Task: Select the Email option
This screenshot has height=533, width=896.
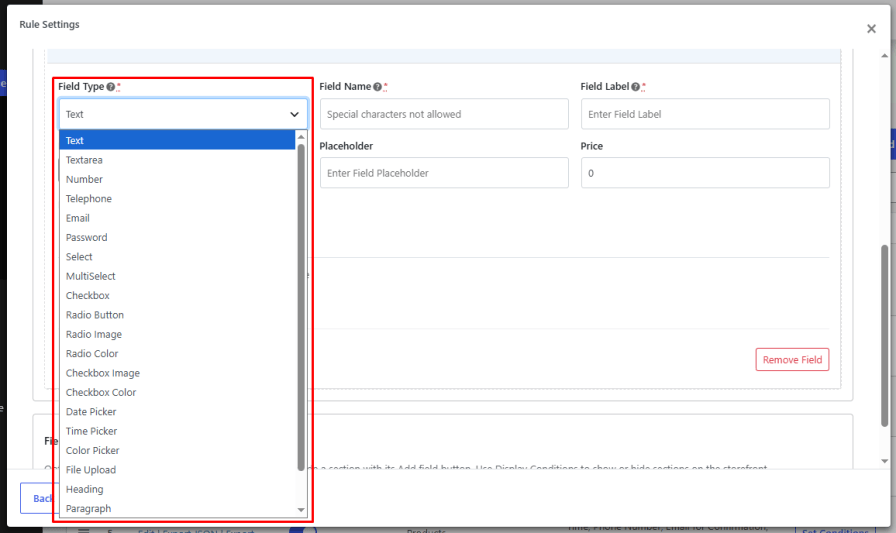Action: coord(177,218)
